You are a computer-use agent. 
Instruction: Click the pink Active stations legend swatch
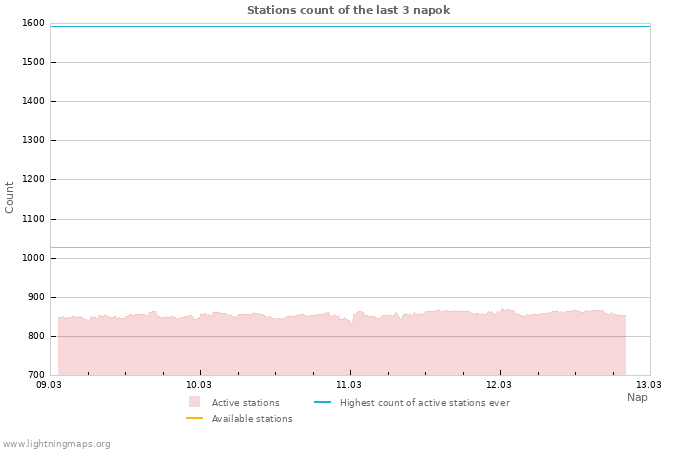(x=194, y=402)
